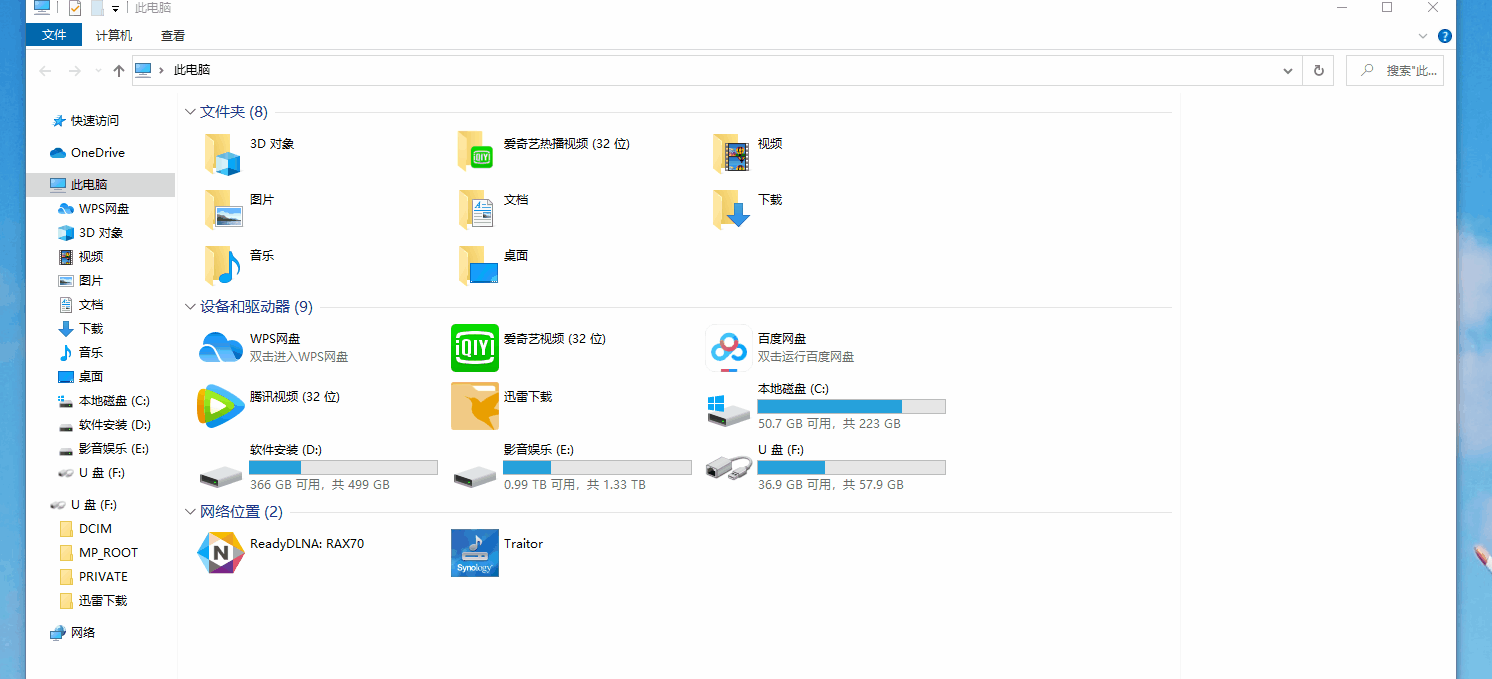Viewport: 1492px width, 679px height.
Task: Select the ReadyDLNA: RAX70 network device
Action: tap(282, 553)
